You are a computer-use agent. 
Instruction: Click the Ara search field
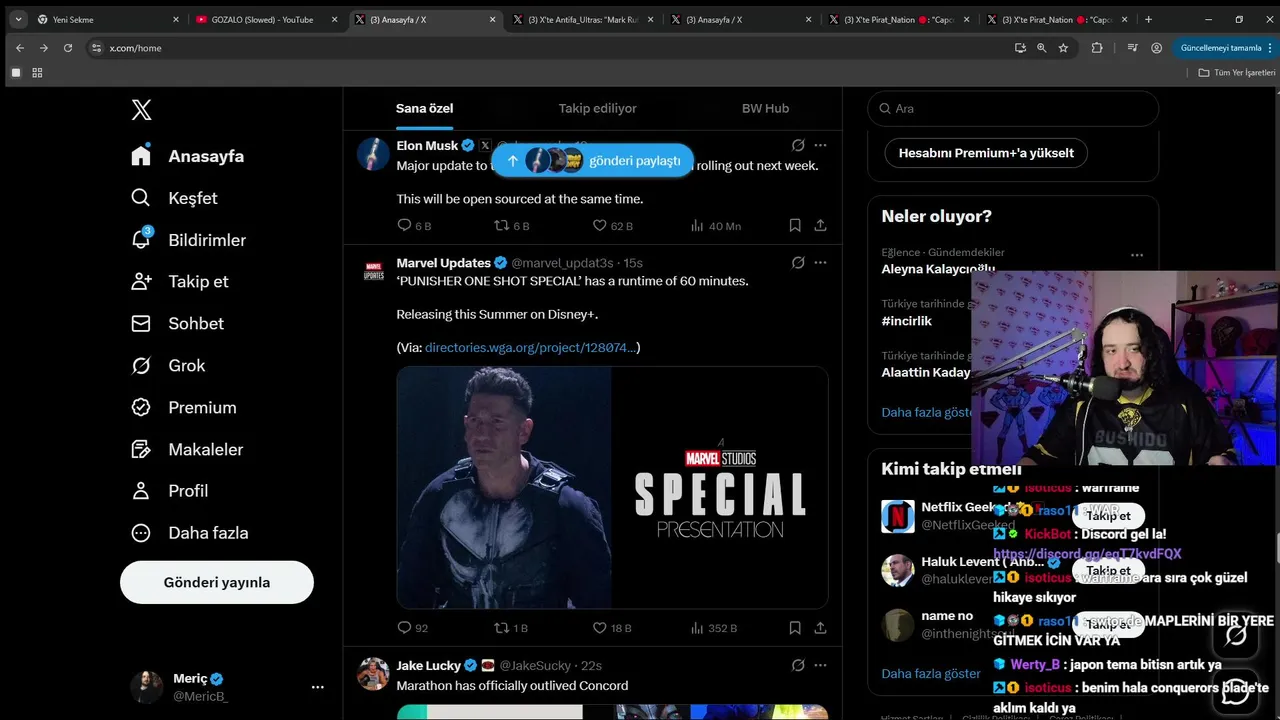tap(1013, 108)
